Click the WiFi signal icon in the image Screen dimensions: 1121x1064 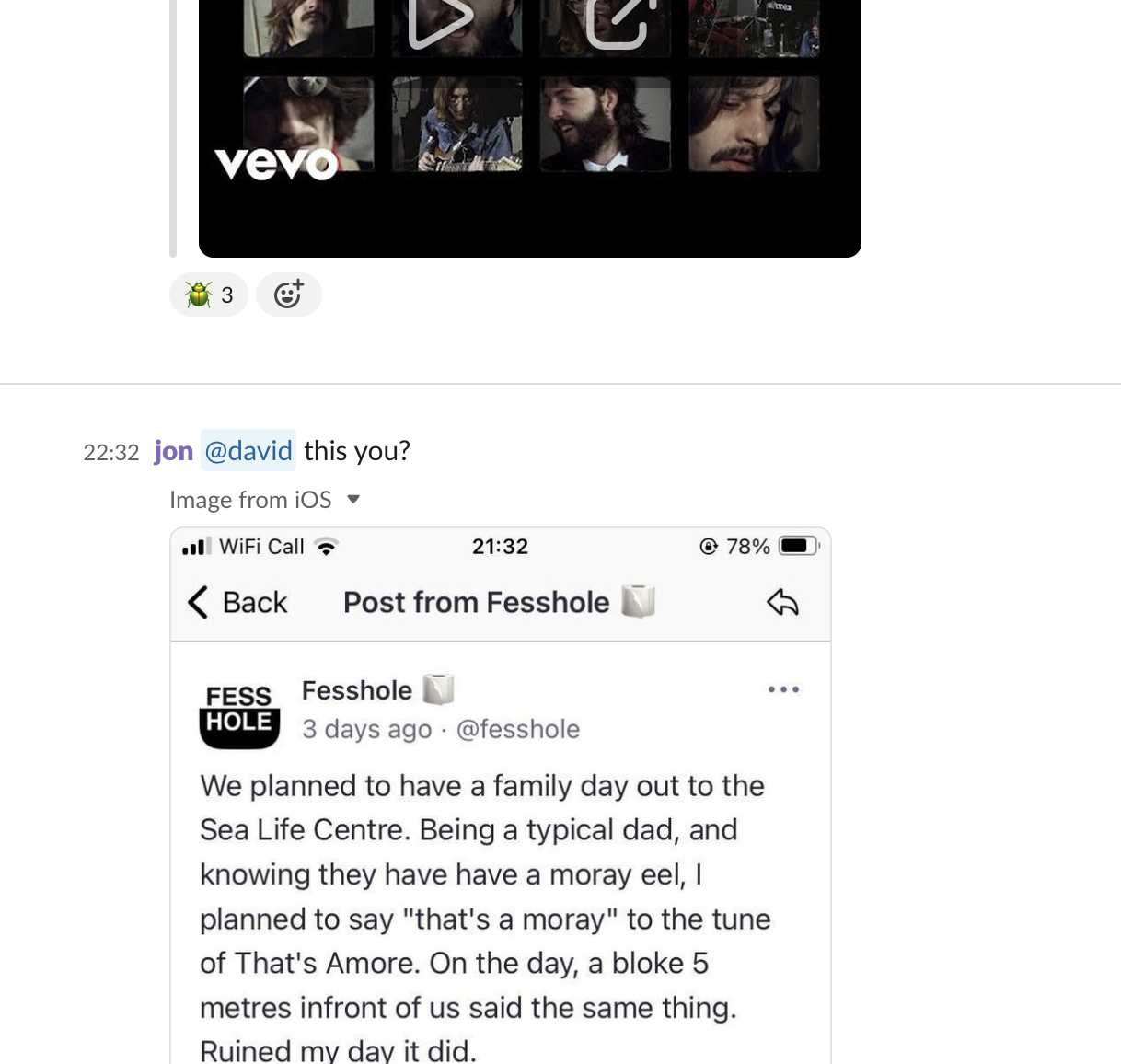tap(326, 546)
